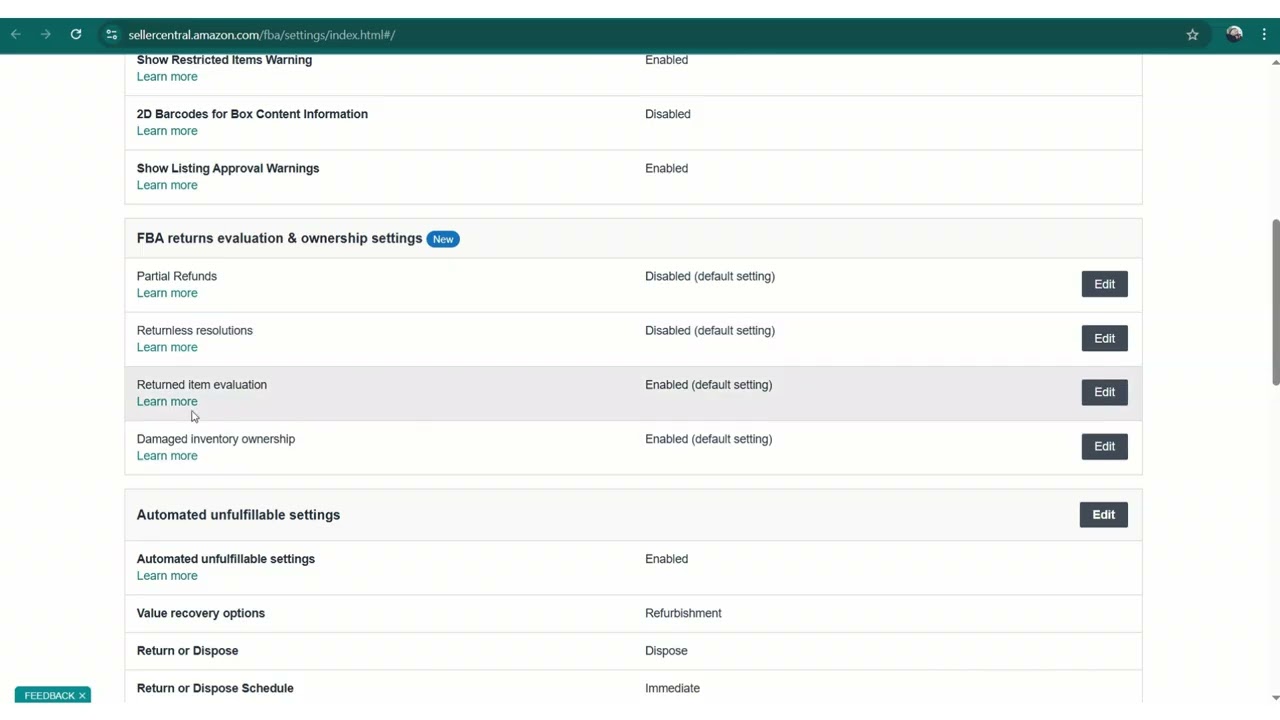Viewport: 1280px width, 720px height.
Task: Click the 'Refurbishment' value
Action: click(683, 613)
